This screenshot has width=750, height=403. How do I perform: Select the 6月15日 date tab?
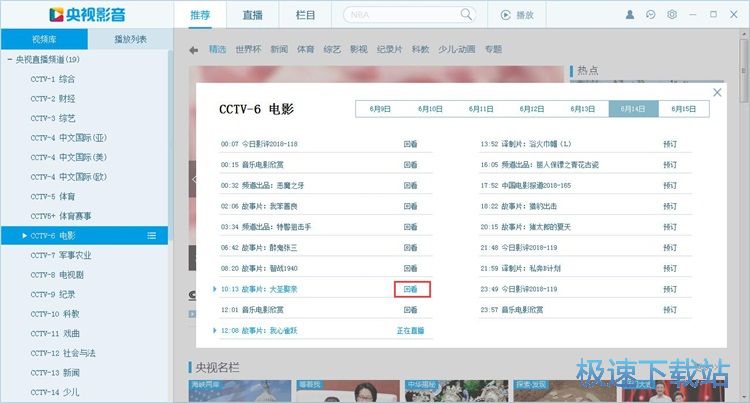[684, 109]
